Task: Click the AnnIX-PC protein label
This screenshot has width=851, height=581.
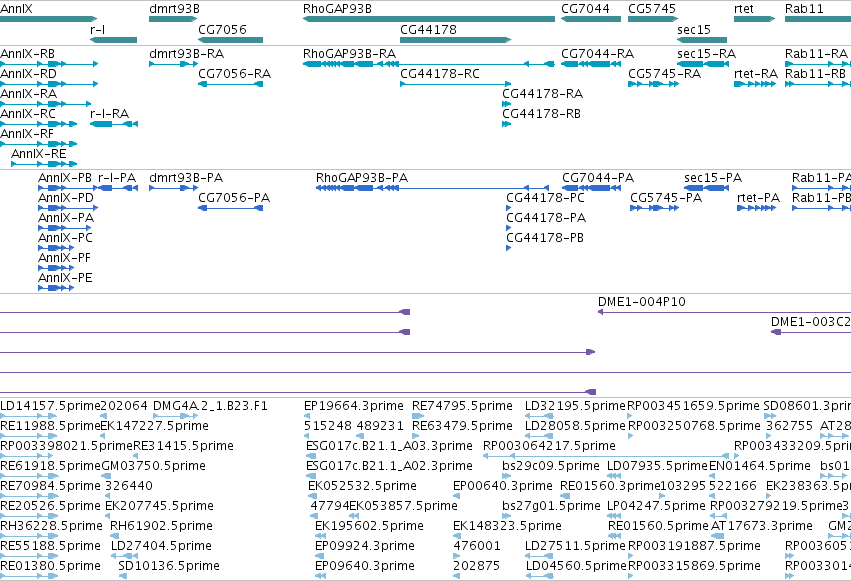Action: pos(65,238)
